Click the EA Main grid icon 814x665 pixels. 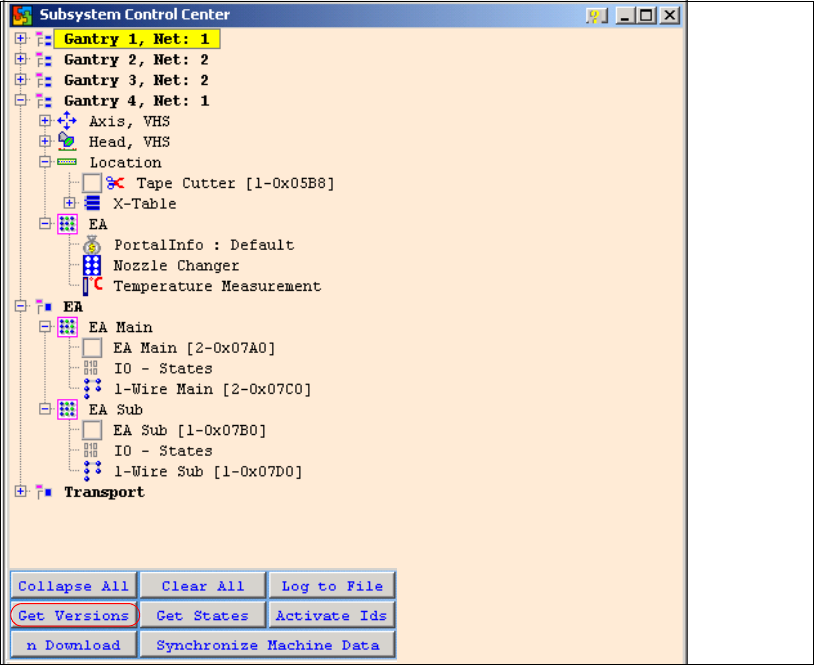pos(67,327)
